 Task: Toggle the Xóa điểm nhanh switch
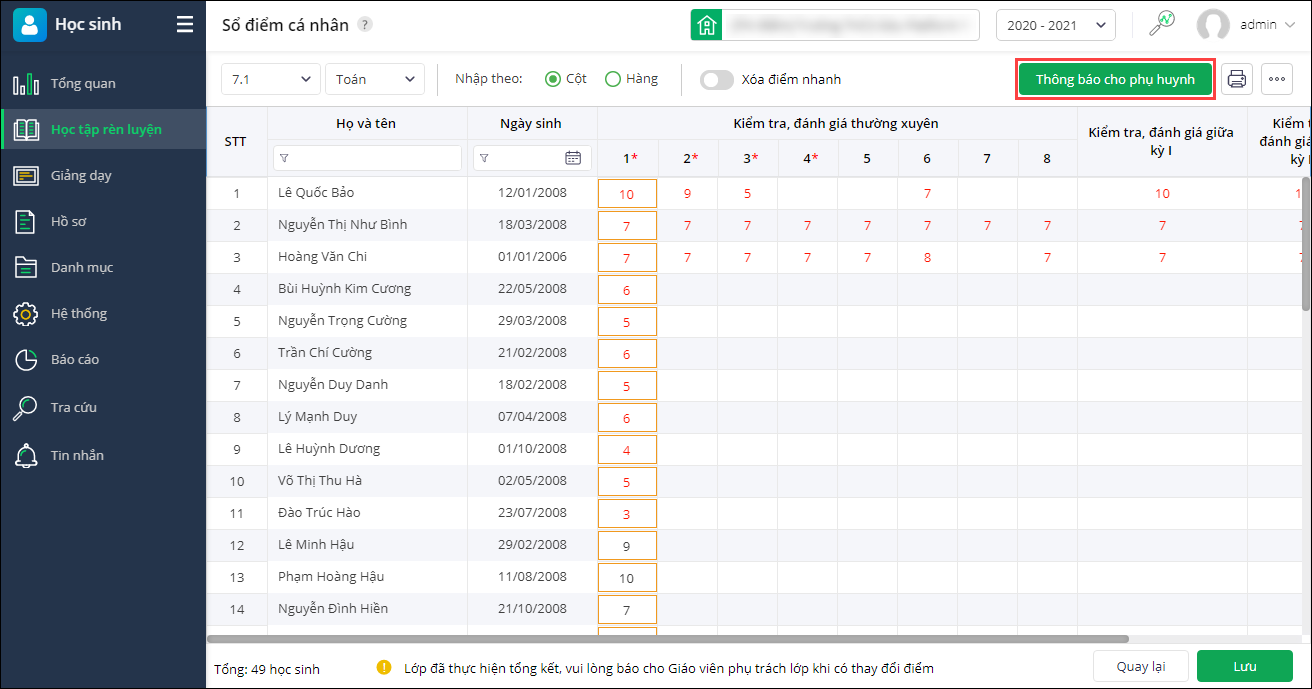[x=716, y=80]
